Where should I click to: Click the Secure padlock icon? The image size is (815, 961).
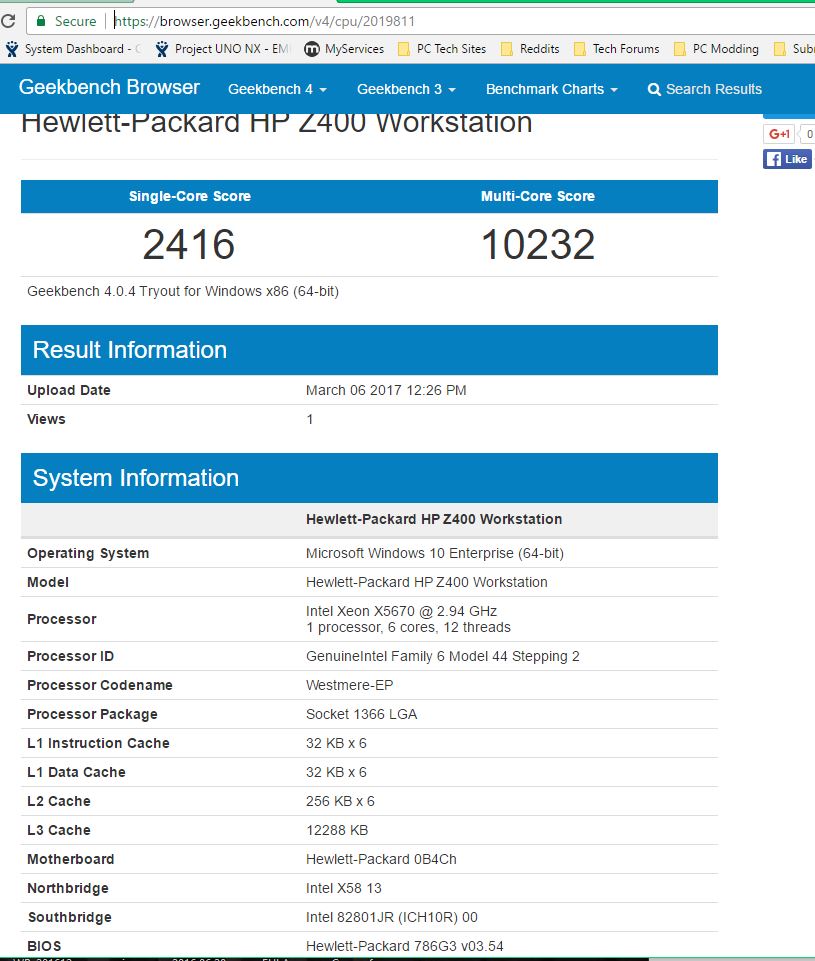pos(41,21)
